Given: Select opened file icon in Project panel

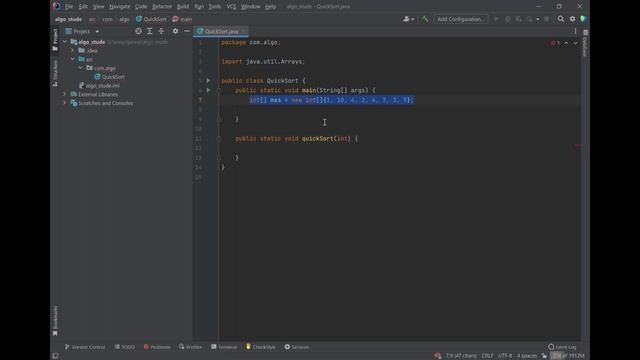Looking at the screenshot, I should pyautogui.click(x=138, y=31).
